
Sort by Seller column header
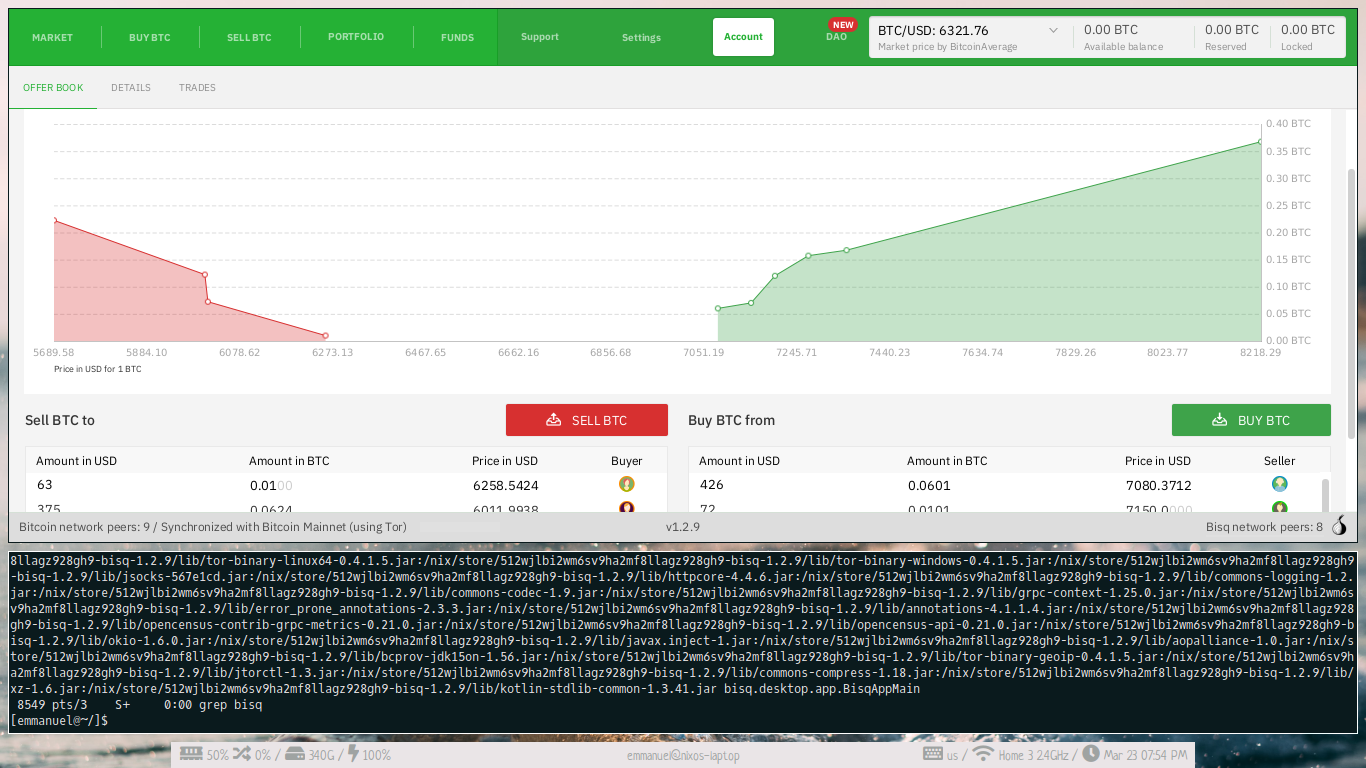click(x=1279, y=461)
